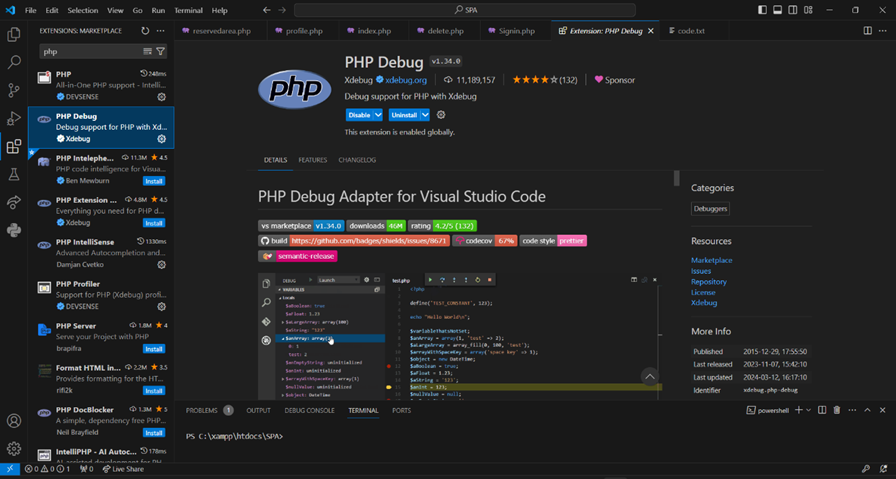Screen dimensions: 896x479
Task: Open the Search view in activity bar
Action: (14, 62)
